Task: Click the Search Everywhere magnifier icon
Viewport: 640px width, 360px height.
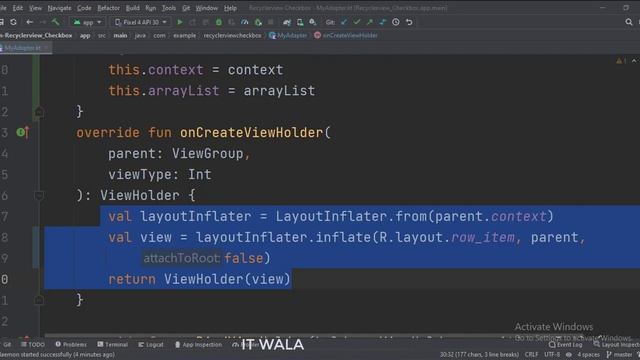Action: point(629,22)
